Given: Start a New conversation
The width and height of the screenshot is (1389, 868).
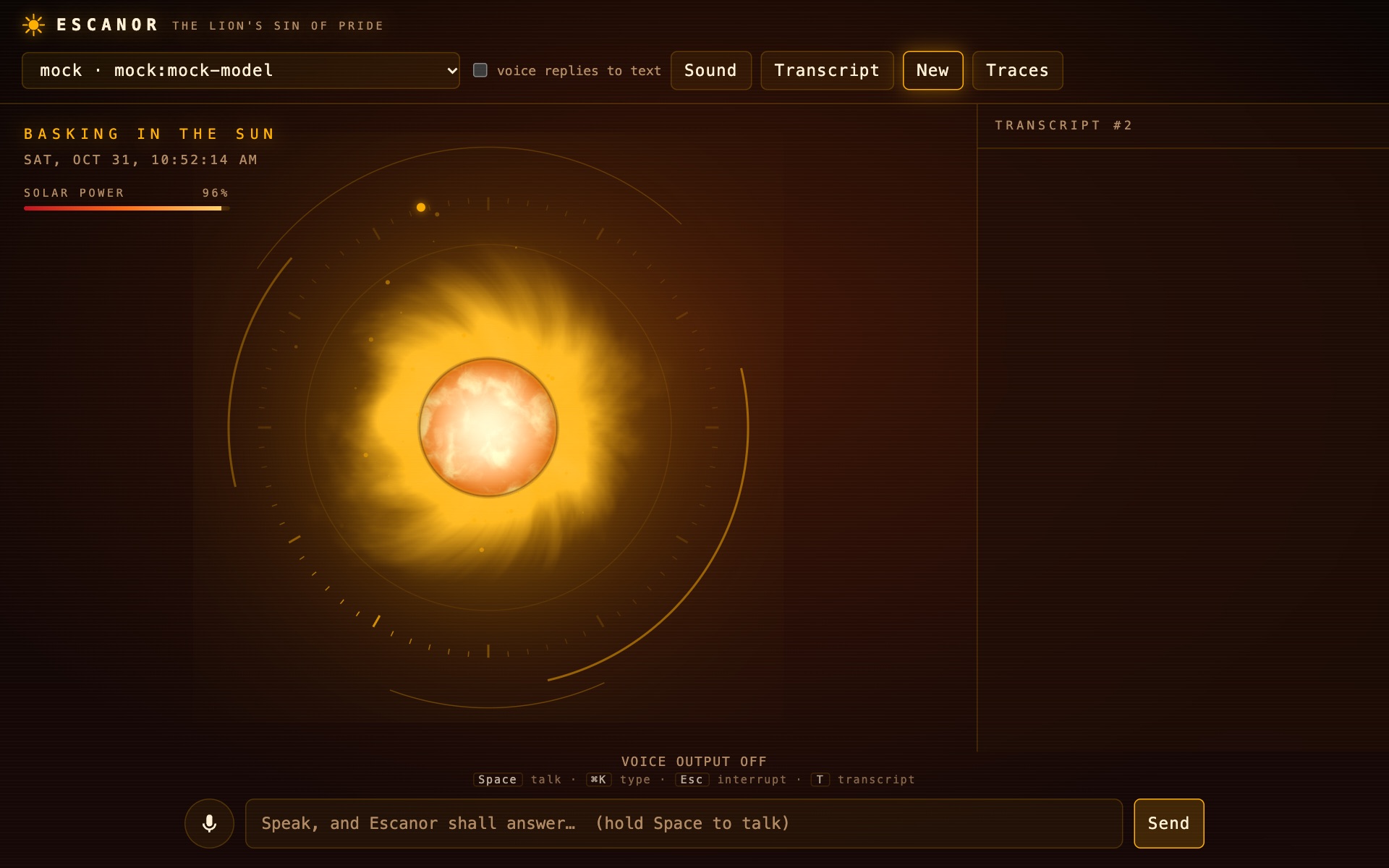Looking at the screenshot, I should point(933,70).
